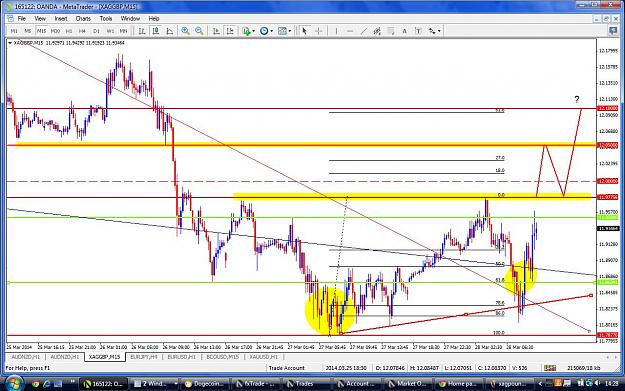Toggle chart auto scroll

pyautogui.click(x=216, y=31)
